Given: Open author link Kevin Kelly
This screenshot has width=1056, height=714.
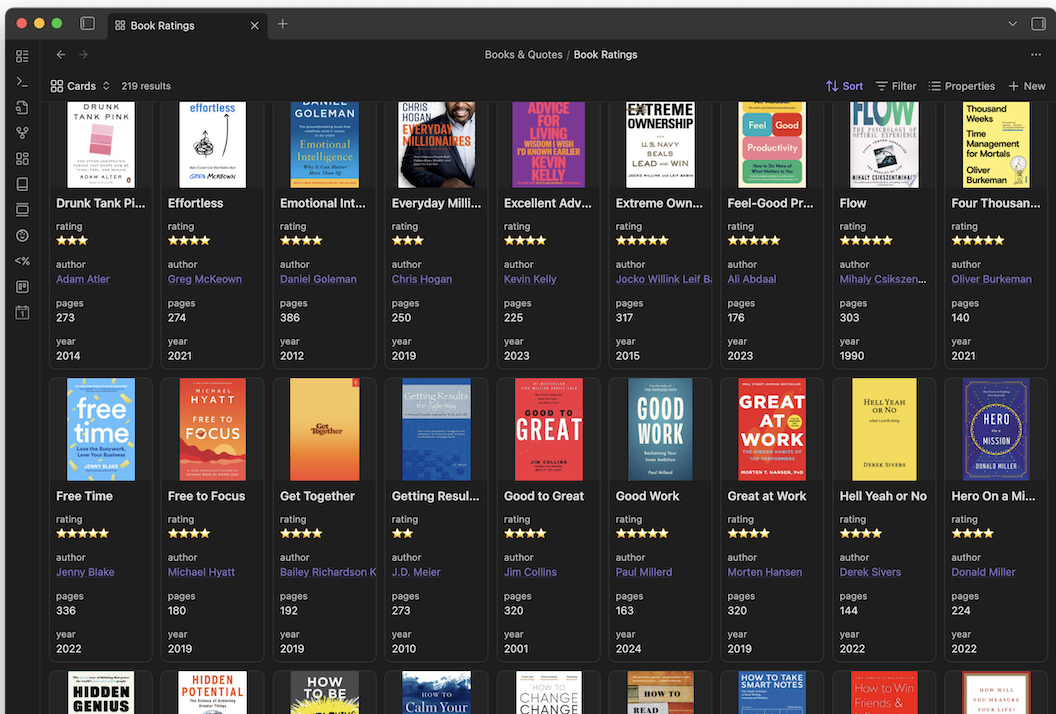Looking at the screenshot, I should 530,279.
